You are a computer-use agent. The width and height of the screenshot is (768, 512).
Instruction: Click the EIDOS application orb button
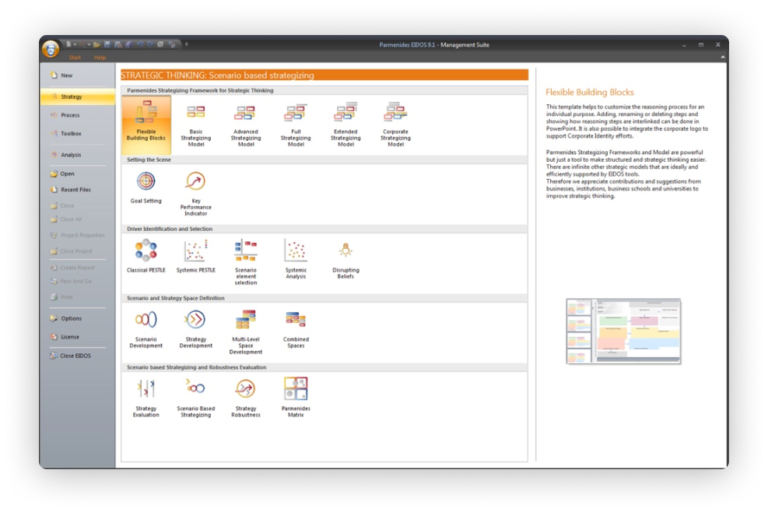pyautogui.click(x=51, y=50)
